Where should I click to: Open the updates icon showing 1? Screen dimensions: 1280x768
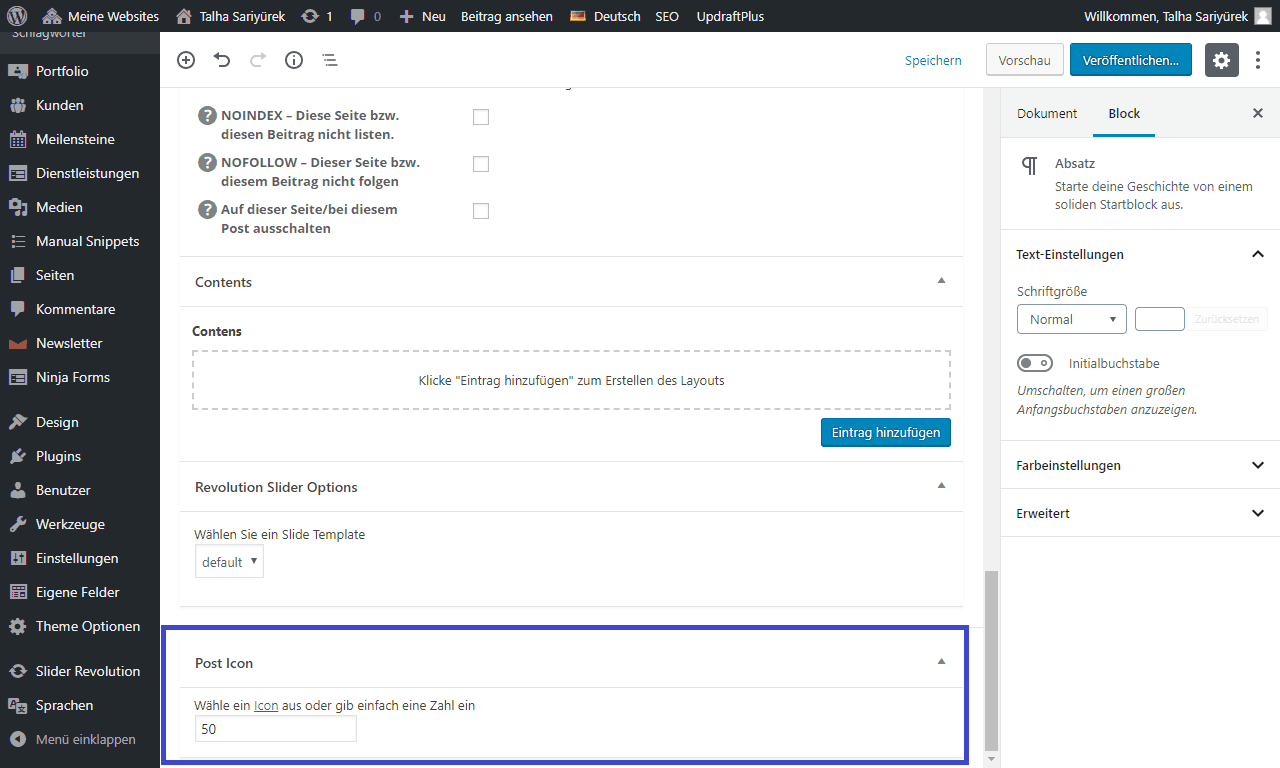316,16
